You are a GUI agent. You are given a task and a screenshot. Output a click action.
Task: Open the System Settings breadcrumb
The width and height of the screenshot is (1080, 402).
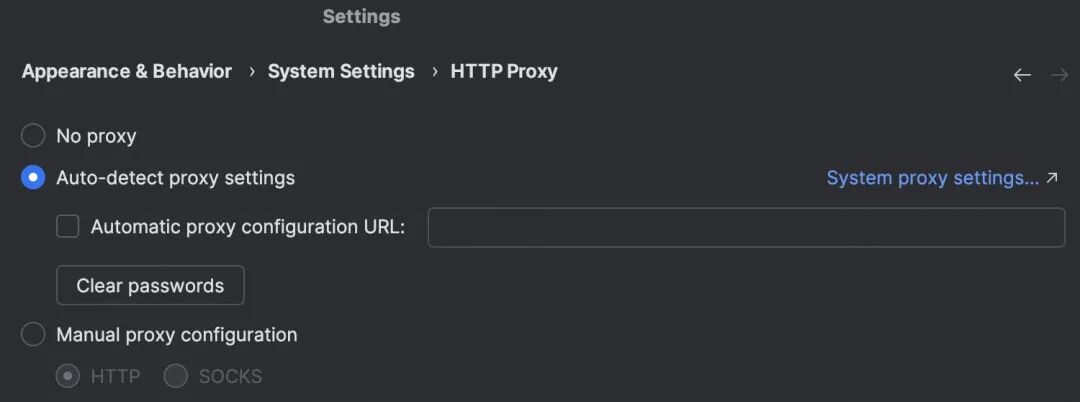(341, 72)
